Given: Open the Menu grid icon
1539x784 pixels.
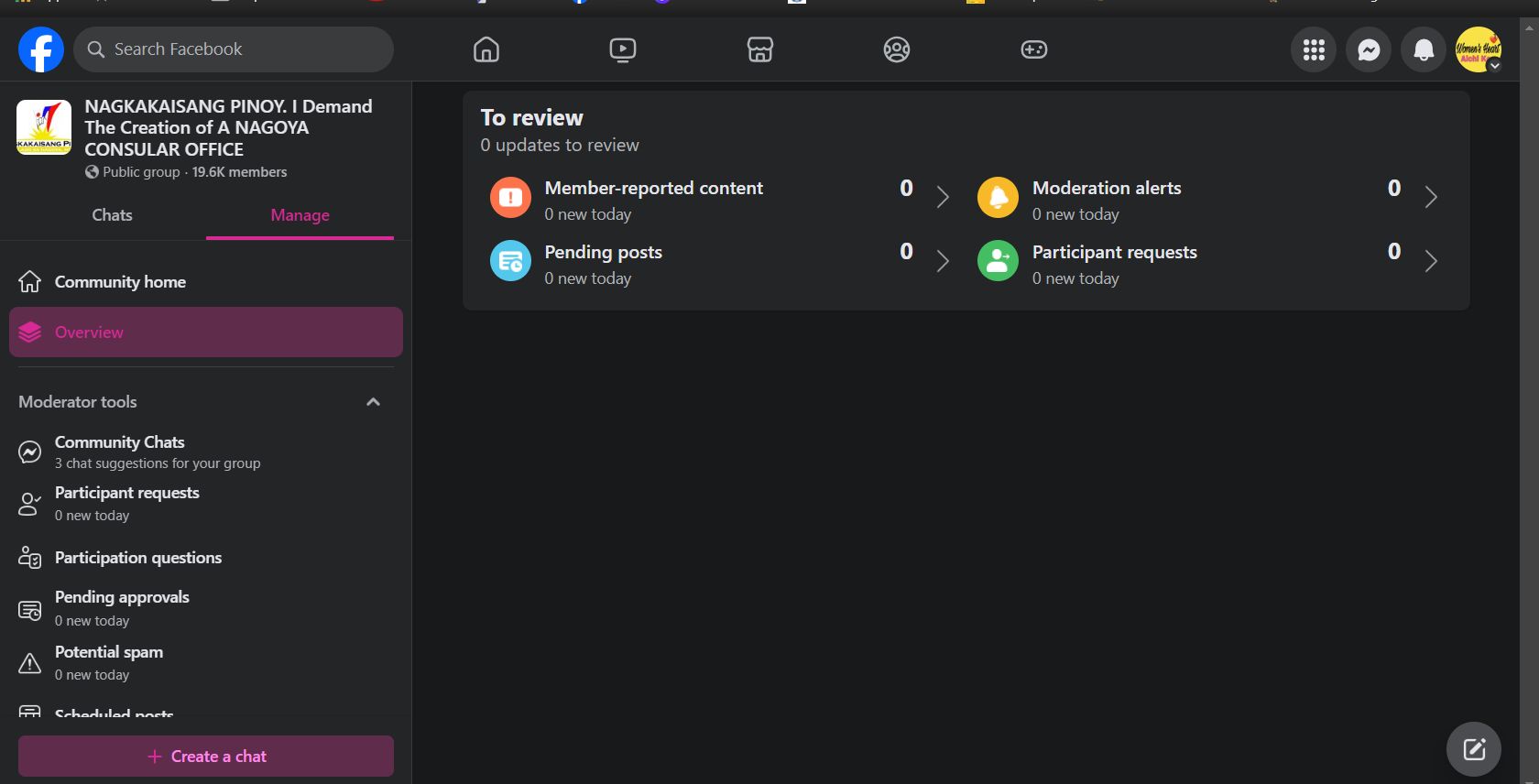Looking at the screenshot, I should click(x=1314, y=49).
